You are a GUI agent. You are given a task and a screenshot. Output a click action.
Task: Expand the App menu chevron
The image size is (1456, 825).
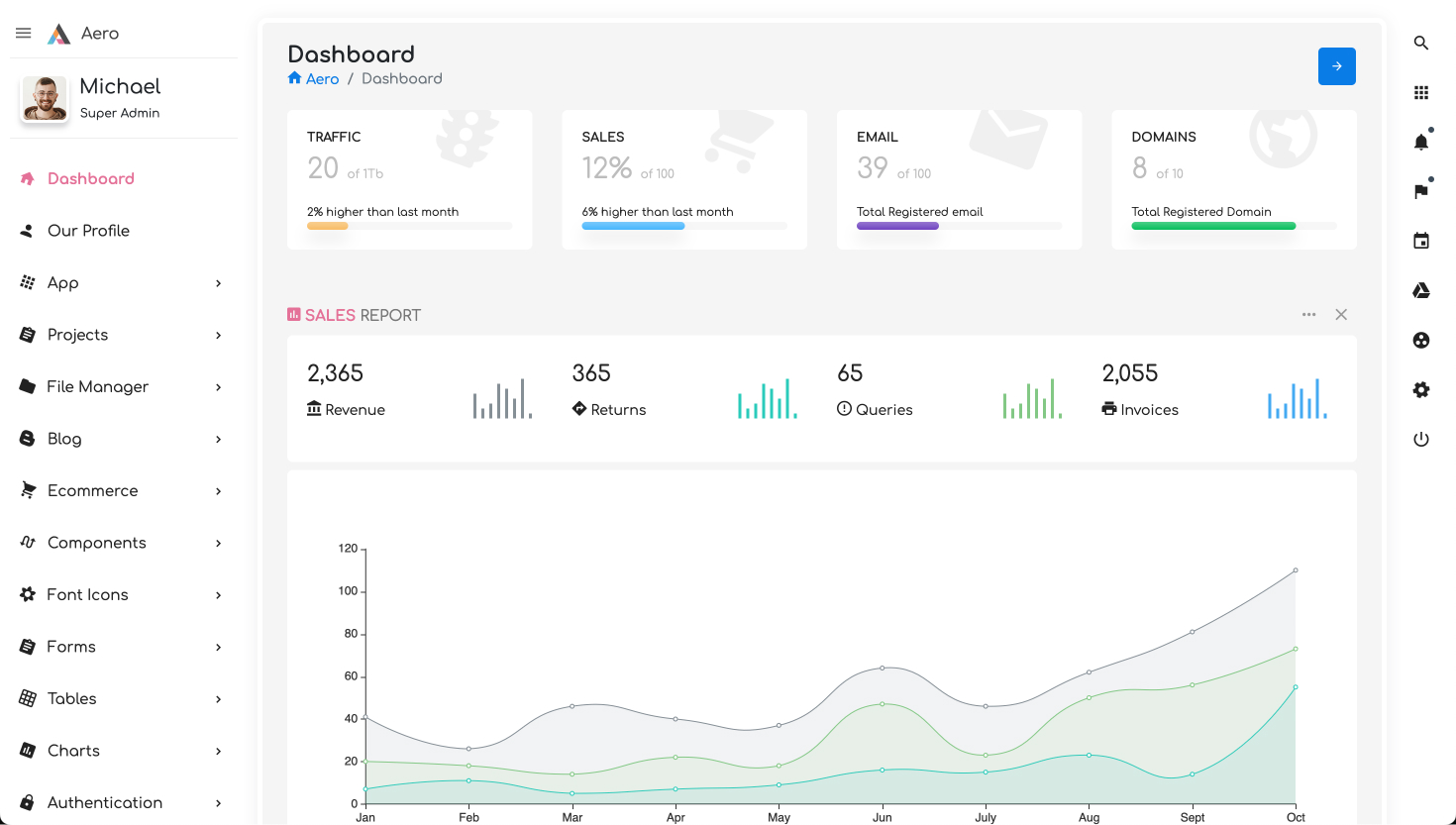pos(219,283)
